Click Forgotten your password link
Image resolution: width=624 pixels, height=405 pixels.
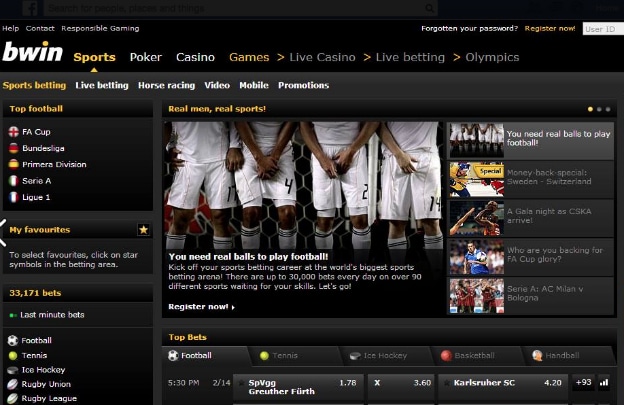pyautogui.click(x=470, y=29)
